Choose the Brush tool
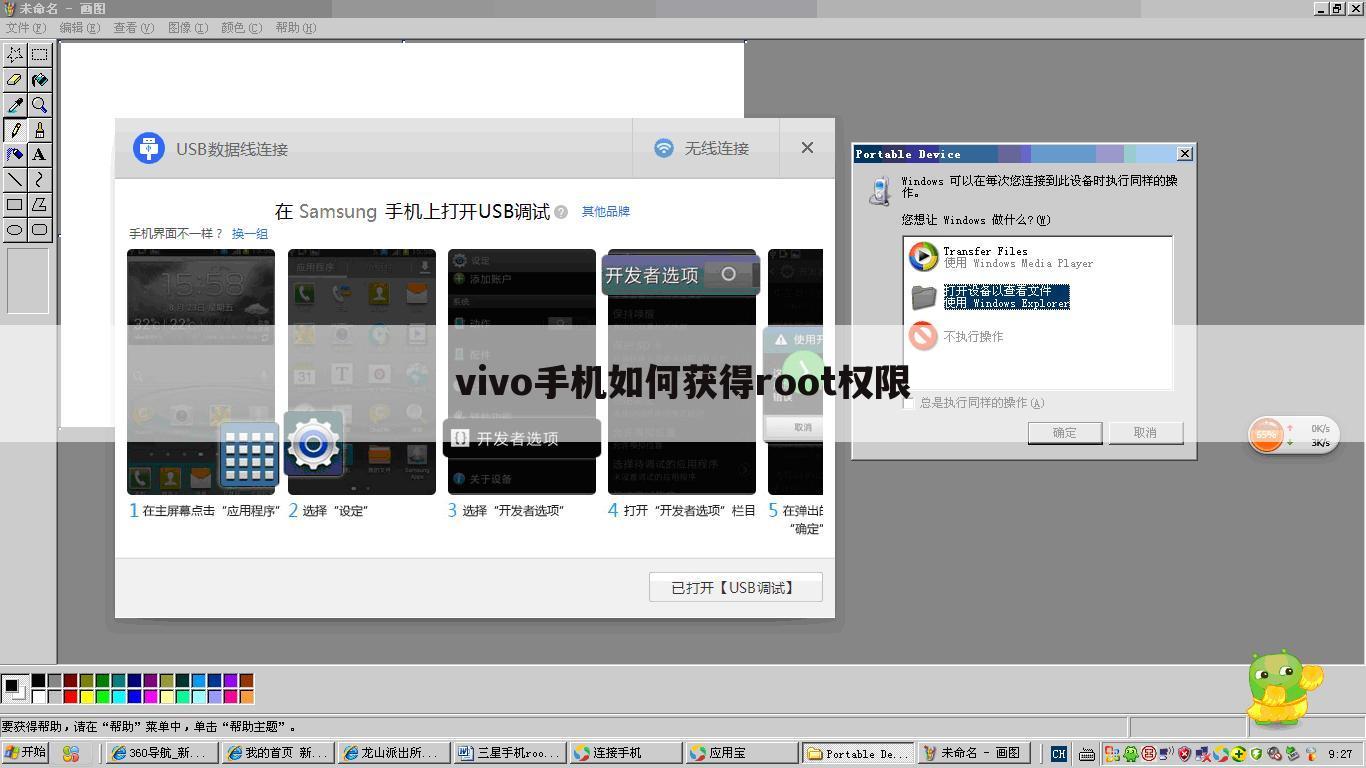This screenshot has height=768, width=1366. tap(39, 130)
